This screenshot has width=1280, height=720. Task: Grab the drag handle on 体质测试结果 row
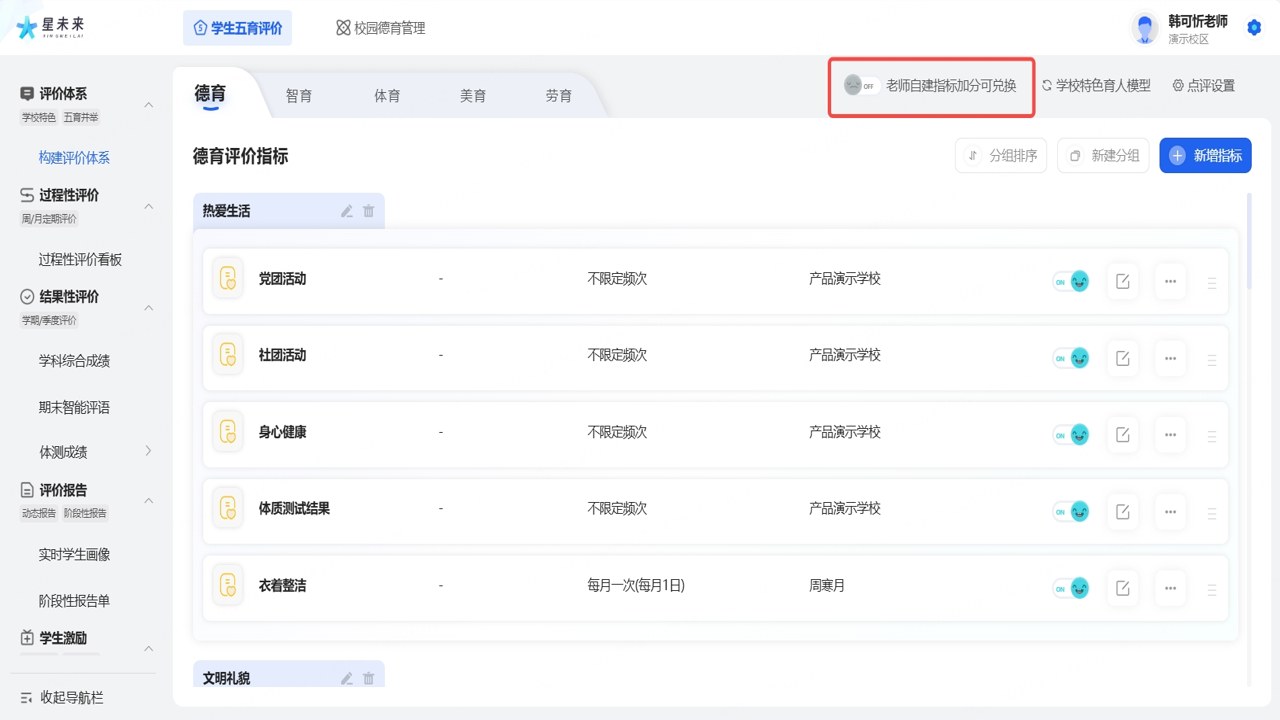click(1212, 512)
